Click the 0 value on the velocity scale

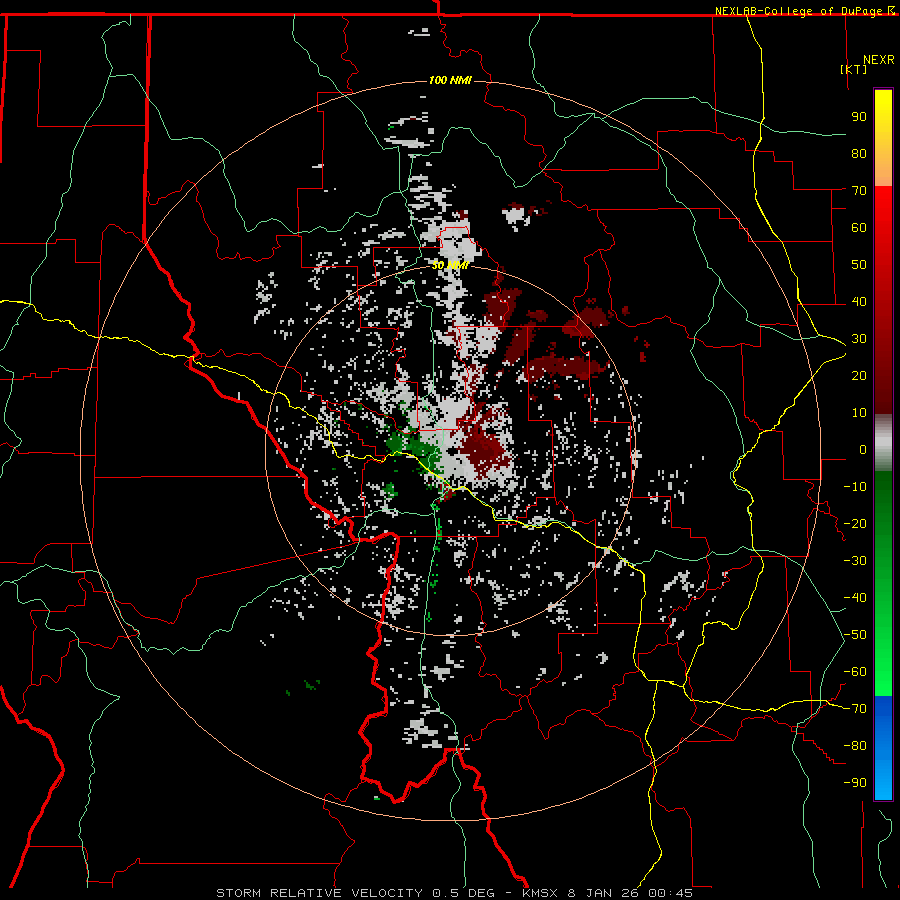point(863,450)
